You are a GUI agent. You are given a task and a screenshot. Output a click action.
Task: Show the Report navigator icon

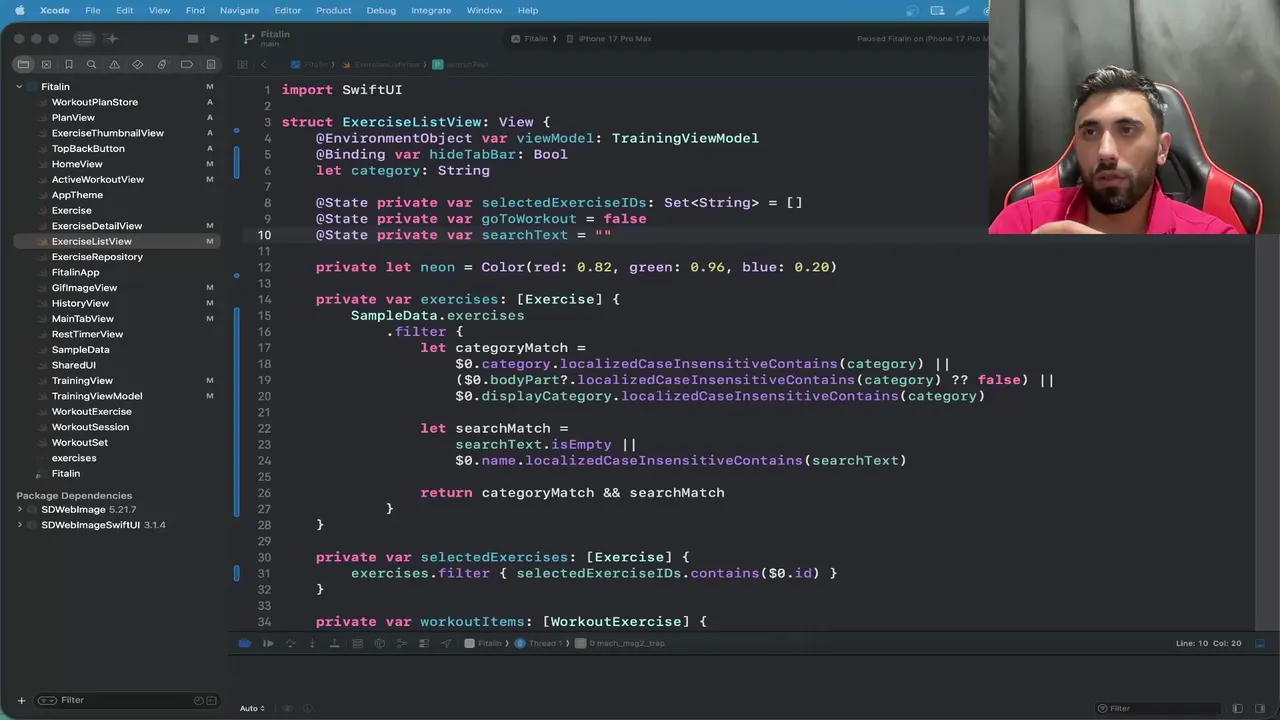pyautogui.click(x=210, y=64)
